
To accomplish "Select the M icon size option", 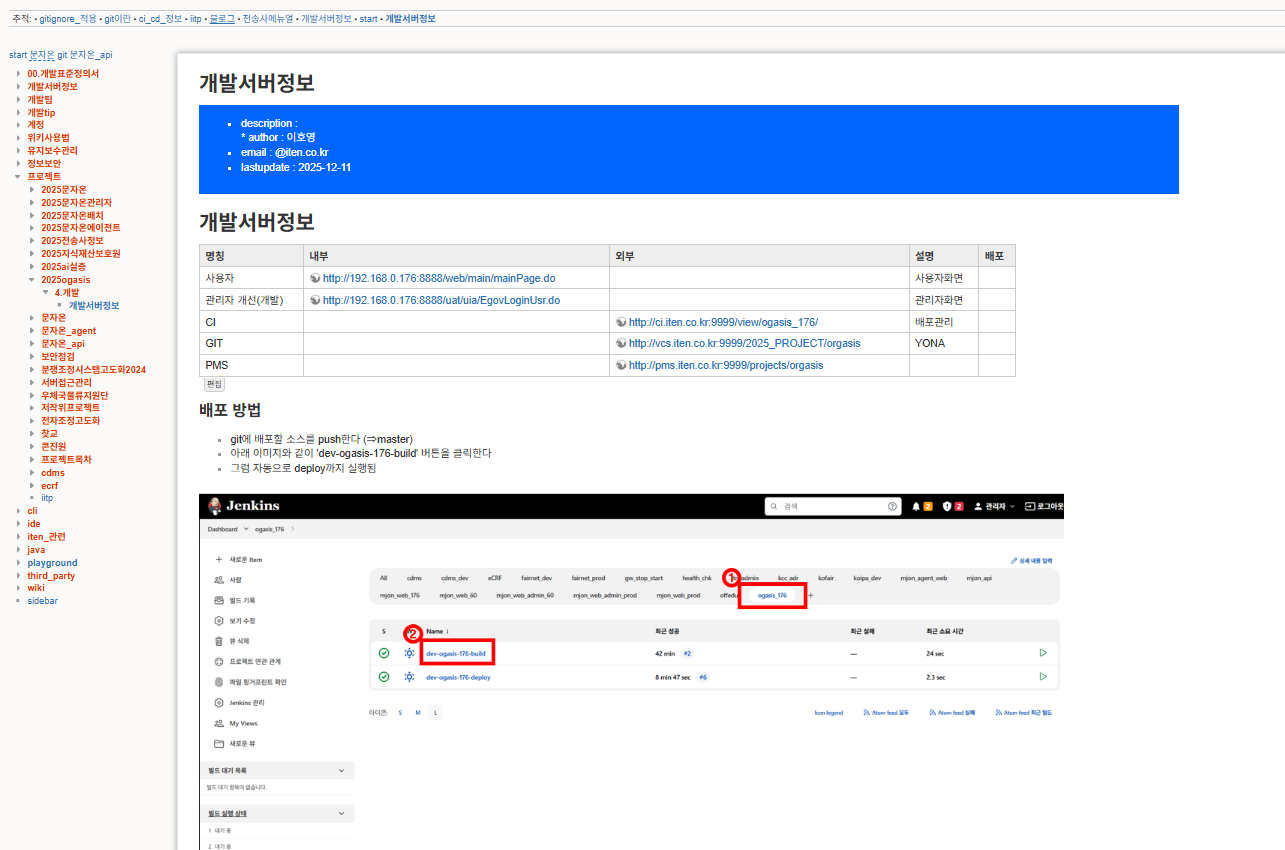I will coord(418,713).
